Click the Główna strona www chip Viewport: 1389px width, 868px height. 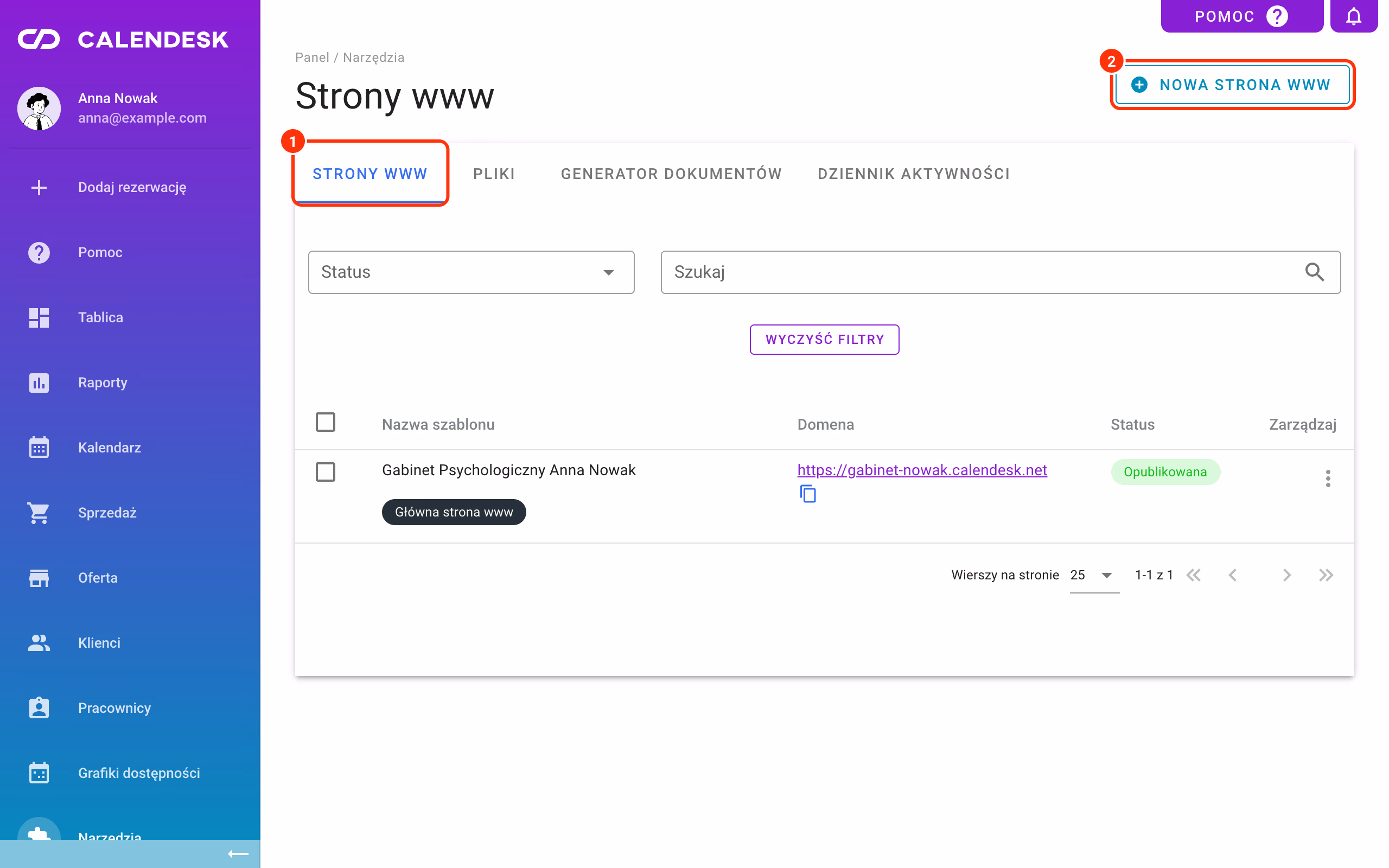pyautogui.click(x=454, y=512)
